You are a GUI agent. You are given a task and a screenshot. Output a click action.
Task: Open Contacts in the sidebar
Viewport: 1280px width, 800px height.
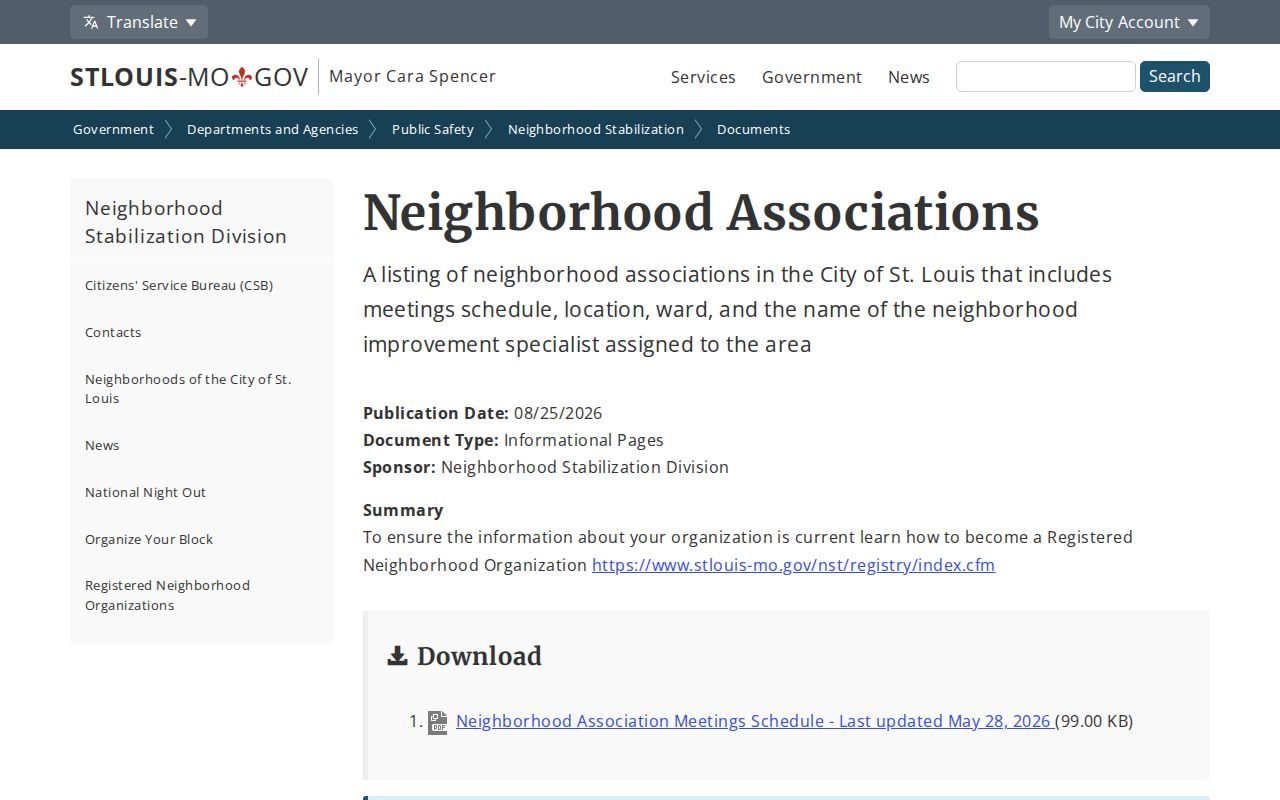[x=113, y=332]
